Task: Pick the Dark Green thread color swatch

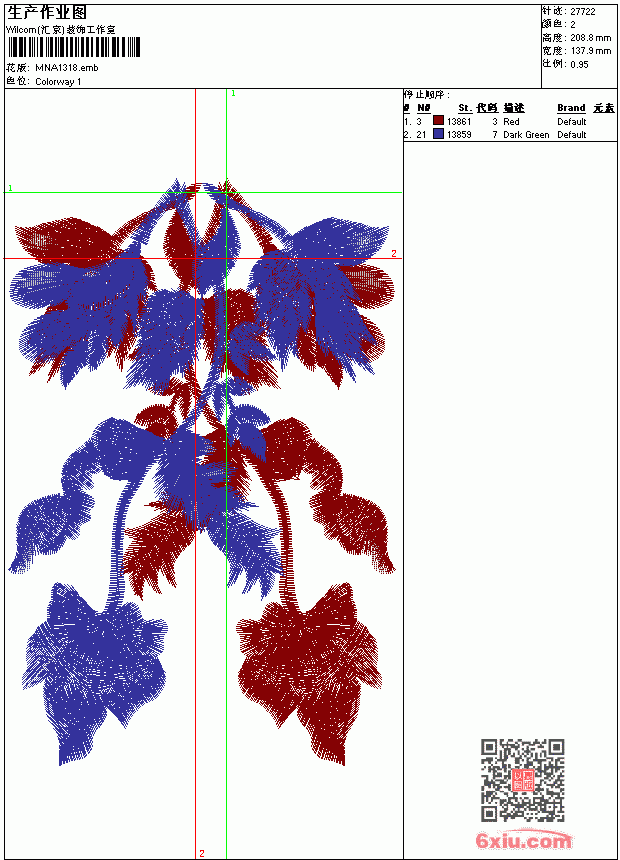Action: 438,134
